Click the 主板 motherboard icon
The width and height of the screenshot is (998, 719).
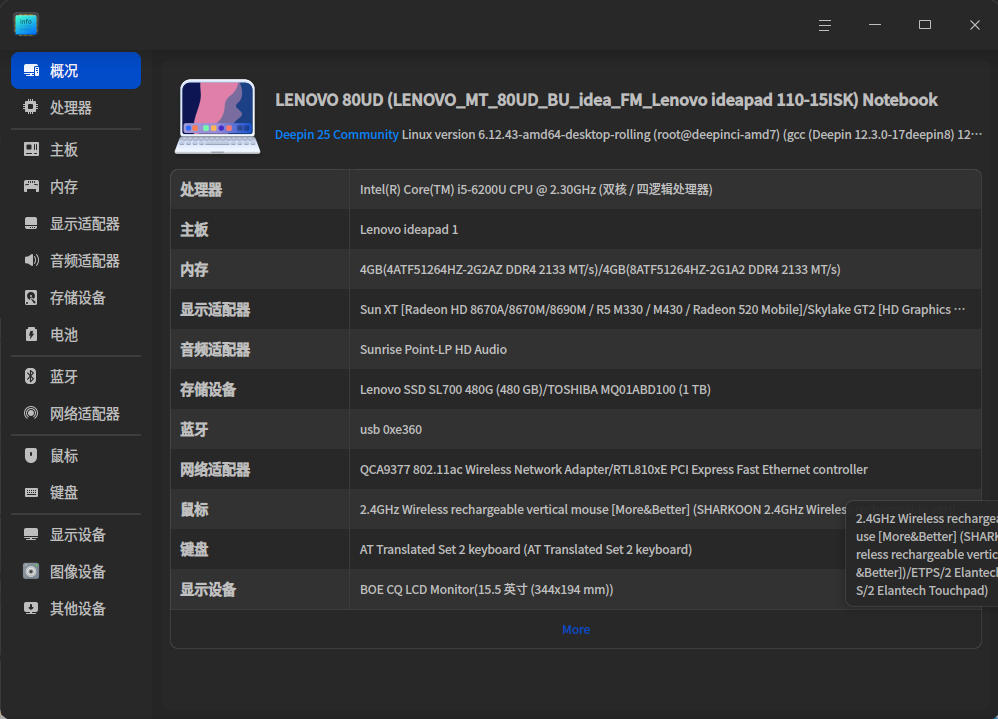pyautogui.click(x=31, y=149)
